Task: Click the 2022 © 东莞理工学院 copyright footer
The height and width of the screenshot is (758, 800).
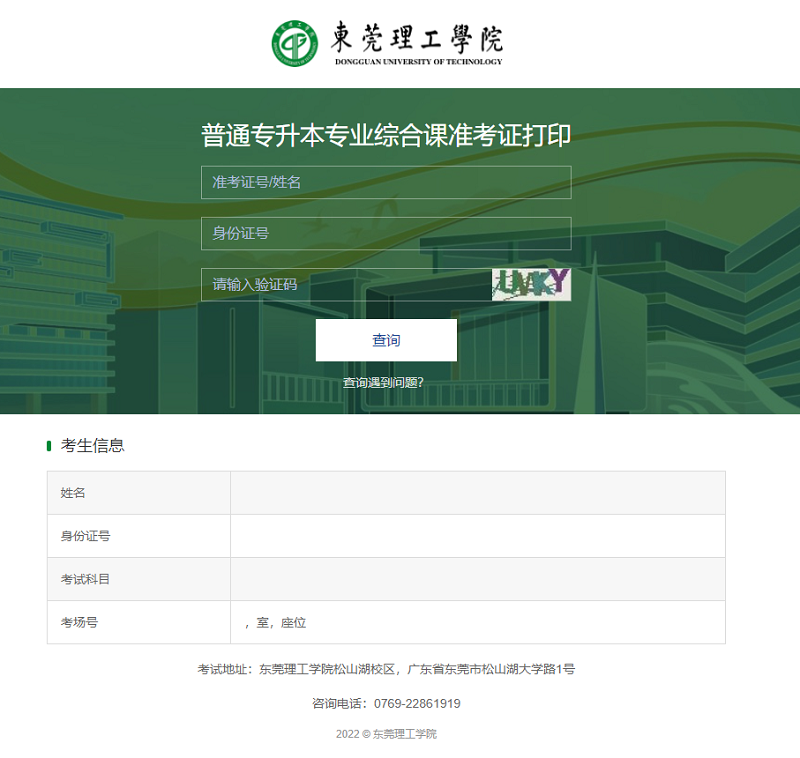Action: click(386, 734)
